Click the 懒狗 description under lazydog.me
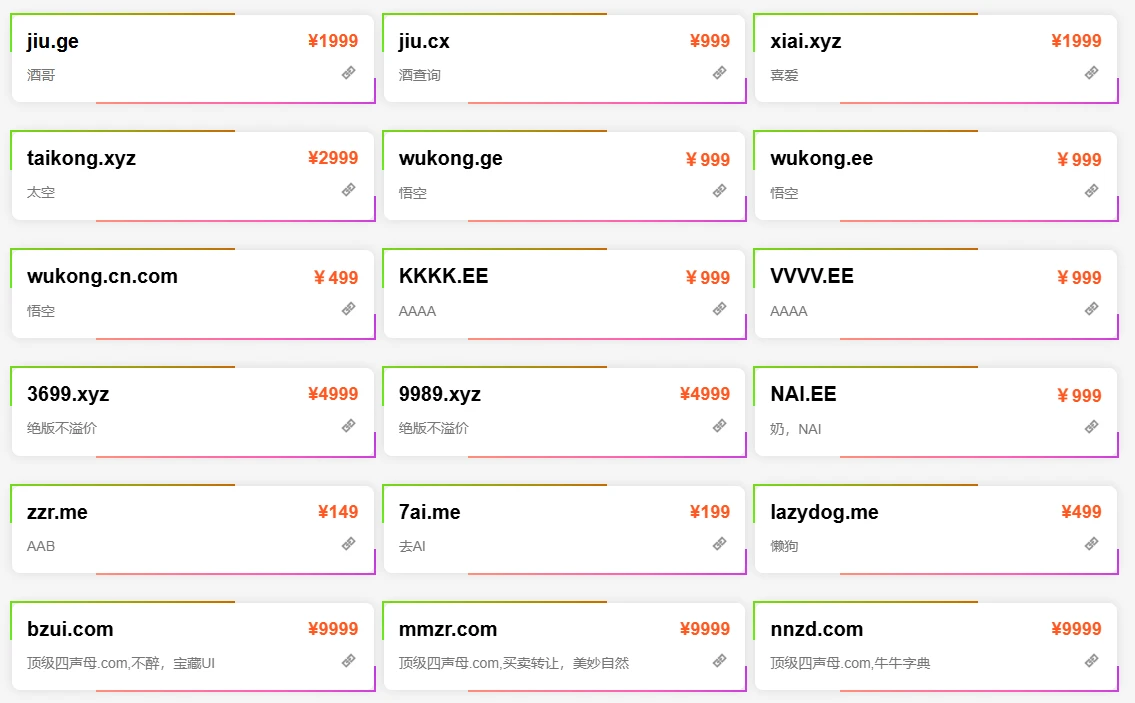1135x703 pixels. pyautogui.click(x=784, y=546)
